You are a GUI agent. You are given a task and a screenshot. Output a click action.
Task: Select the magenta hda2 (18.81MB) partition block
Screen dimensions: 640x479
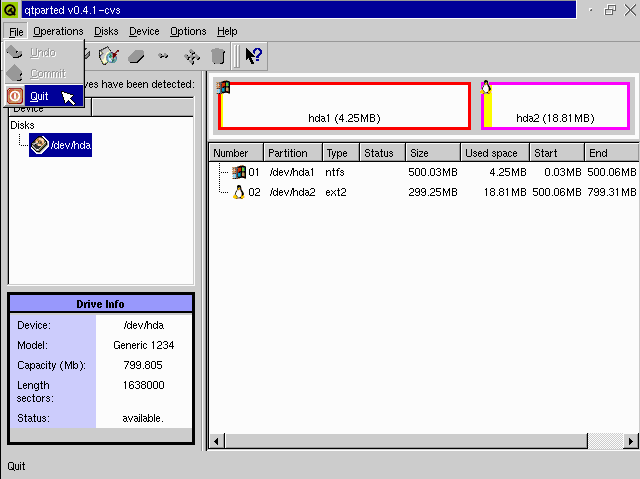pos(555,106)
